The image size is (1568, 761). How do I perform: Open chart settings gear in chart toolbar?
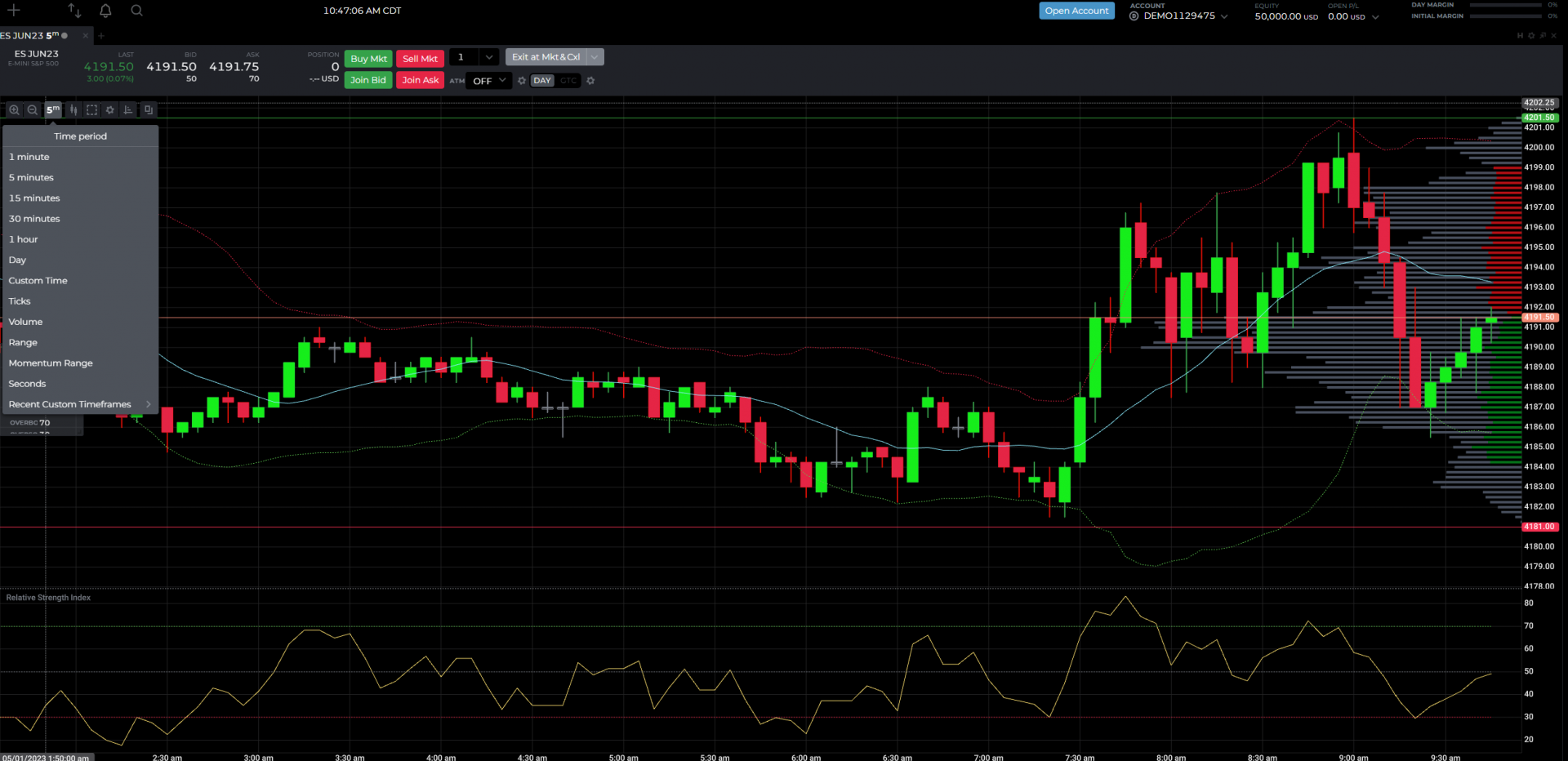pos(110,109)
